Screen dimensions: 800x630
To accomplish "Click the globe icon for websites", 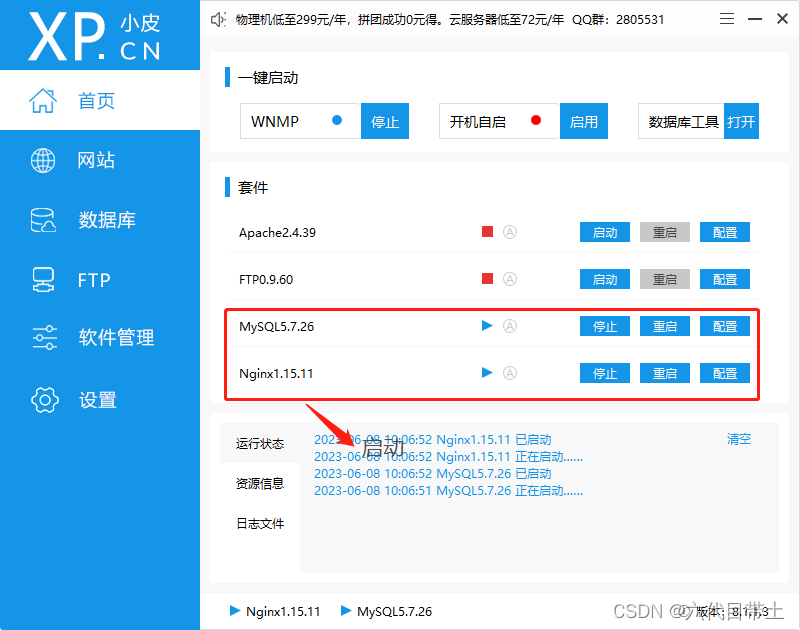I will tap(43, 160).
